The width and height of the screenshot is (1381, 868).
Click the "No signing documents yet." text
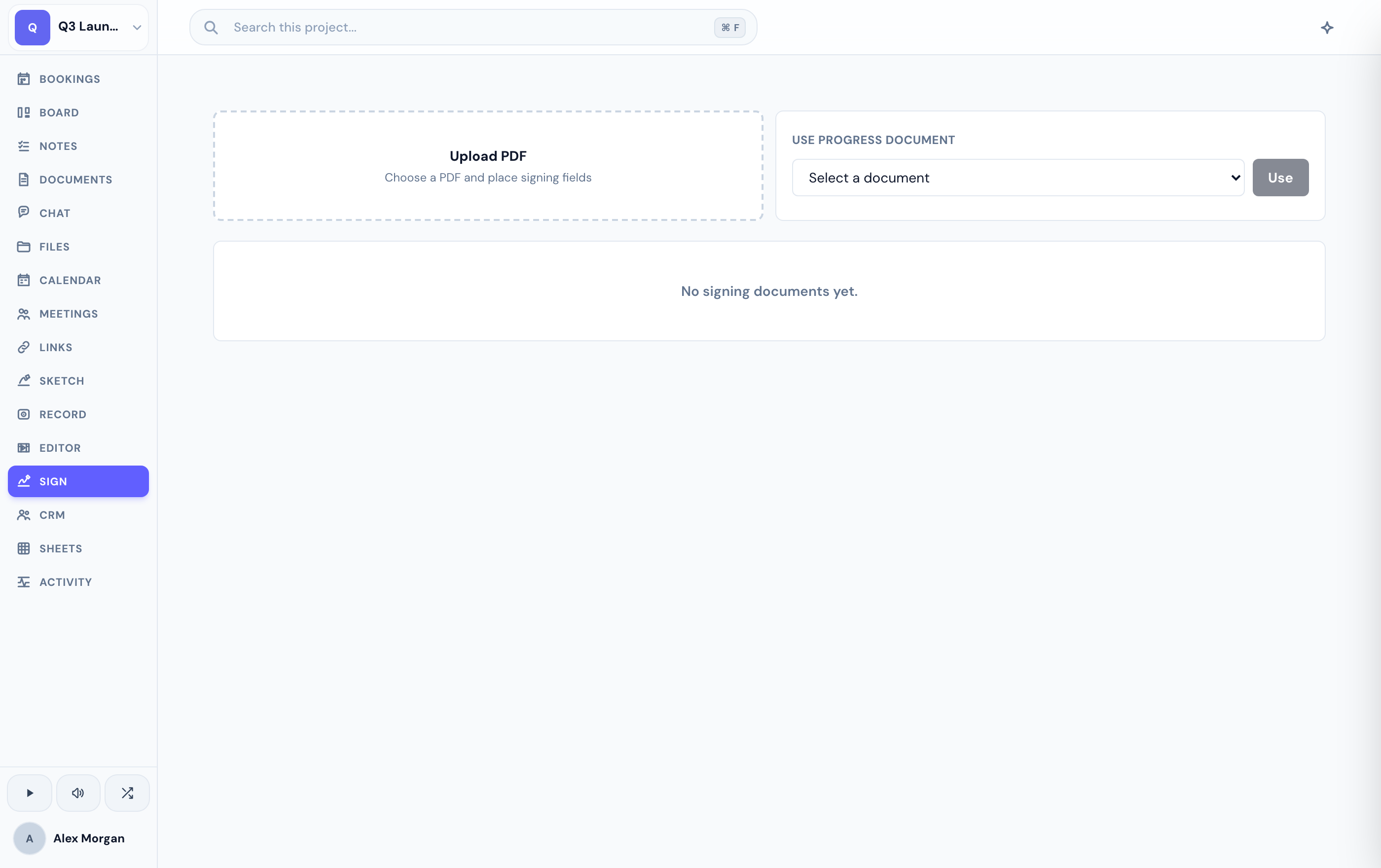click(x=769, y=291)
